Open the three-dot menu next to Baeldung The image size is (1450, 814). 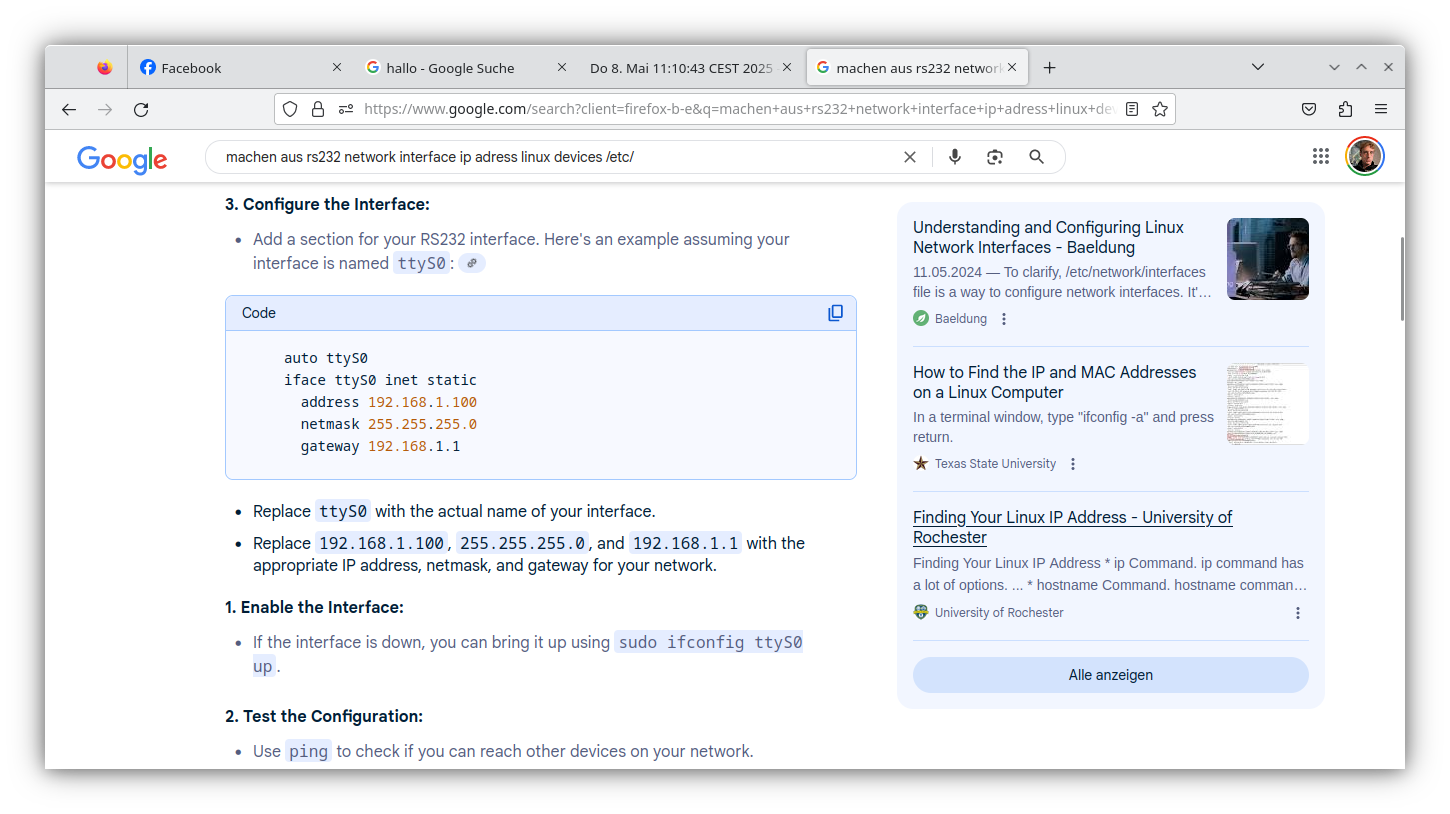point(1003,318)
